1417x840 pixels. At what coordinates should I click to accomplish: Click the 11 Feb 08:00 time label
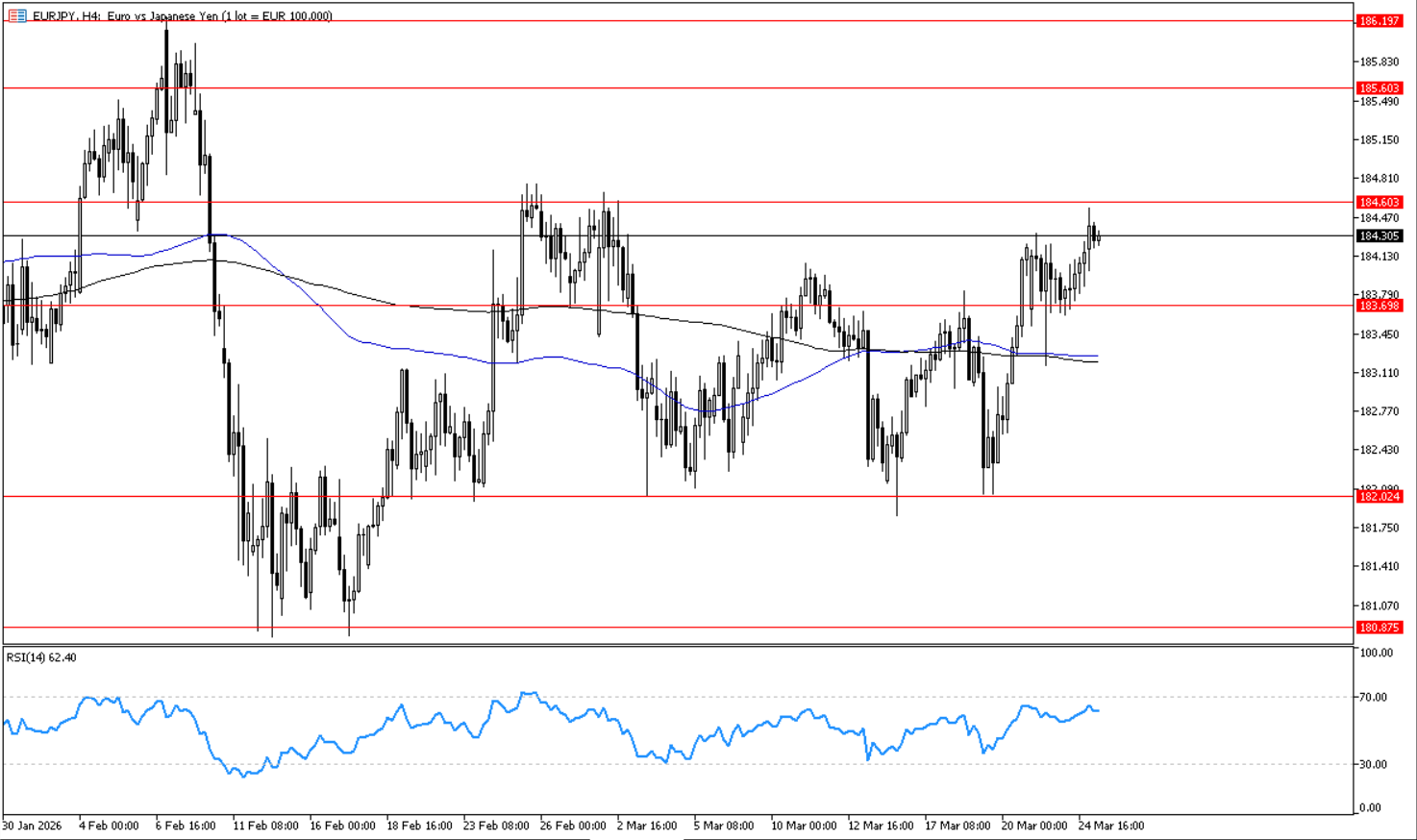[264, 826]
